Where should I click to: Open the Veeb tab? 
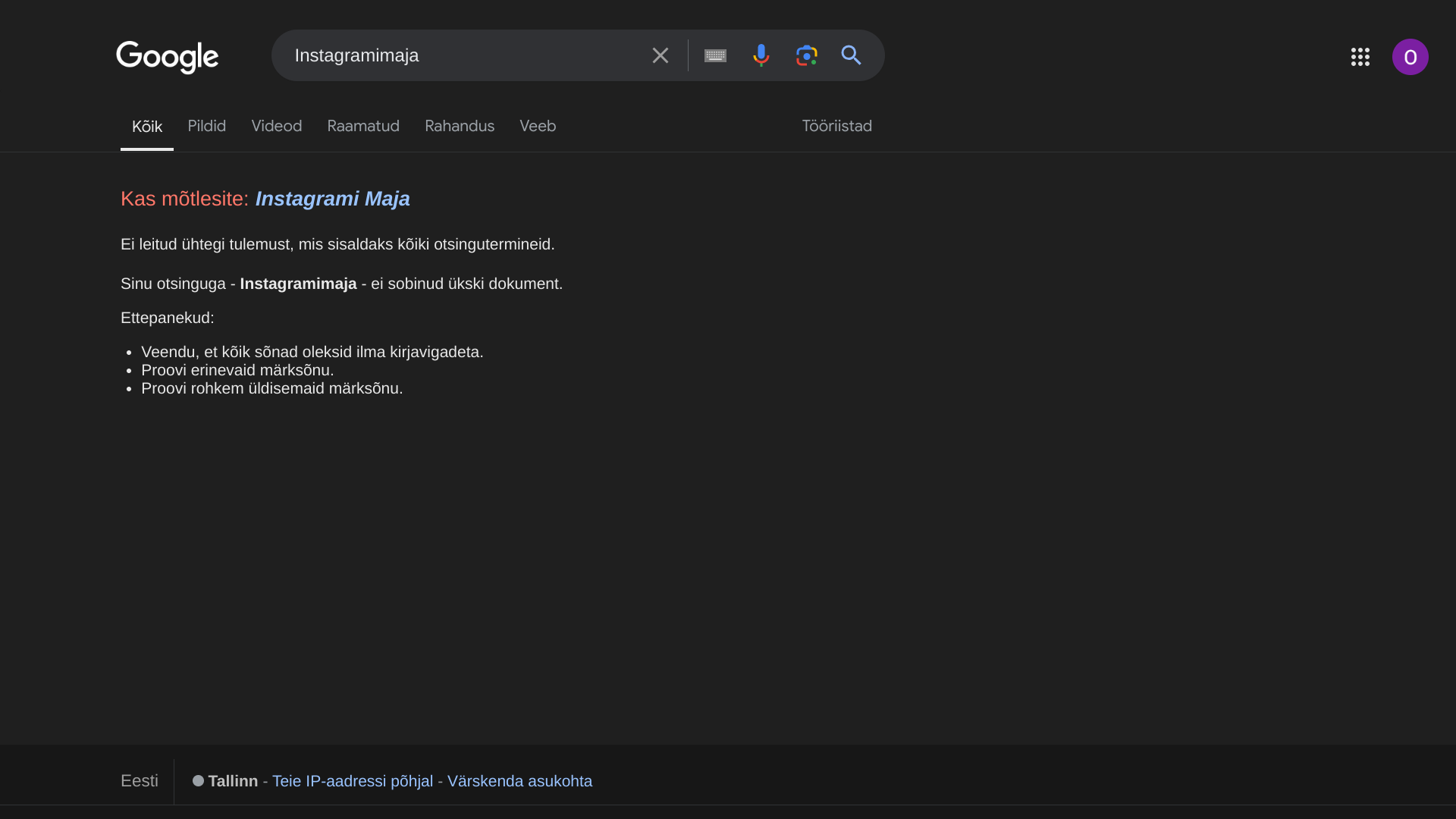click(537, 126)
